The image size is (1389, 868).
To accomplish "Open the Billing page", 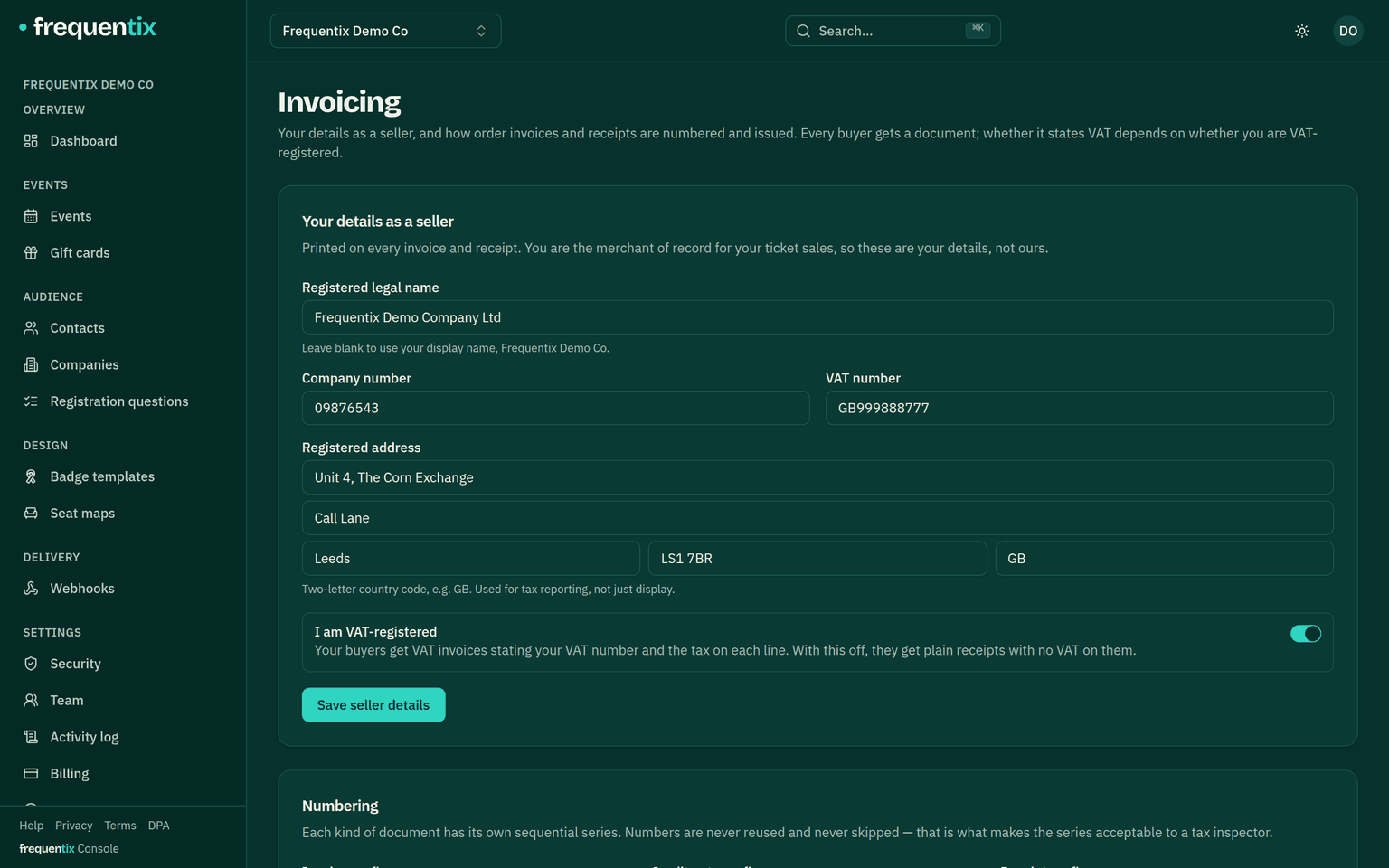I will [x=123, y=774].
